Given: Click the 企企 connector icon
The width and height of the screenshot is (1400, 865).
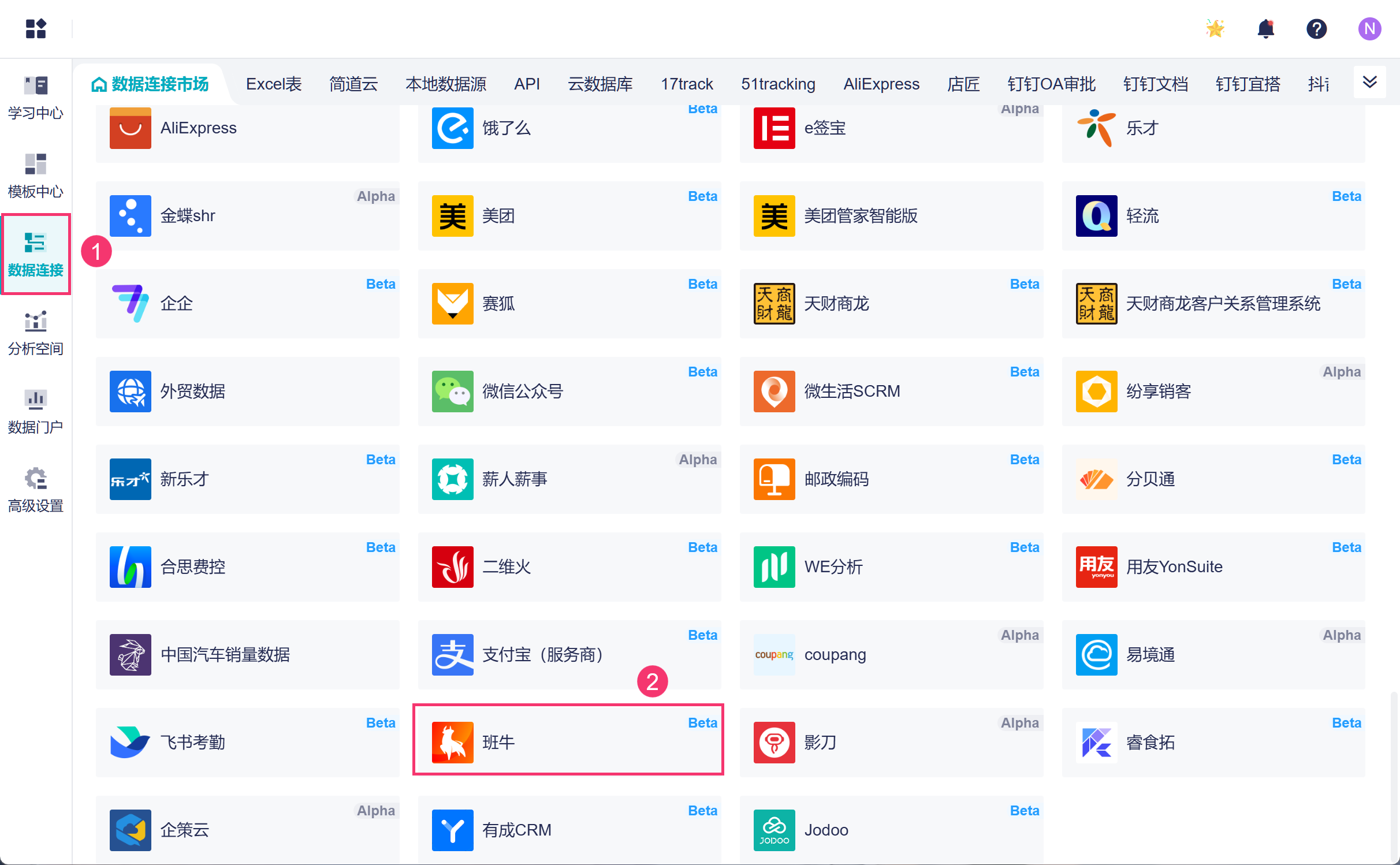Looking at the screenshot, I should 131,303.
